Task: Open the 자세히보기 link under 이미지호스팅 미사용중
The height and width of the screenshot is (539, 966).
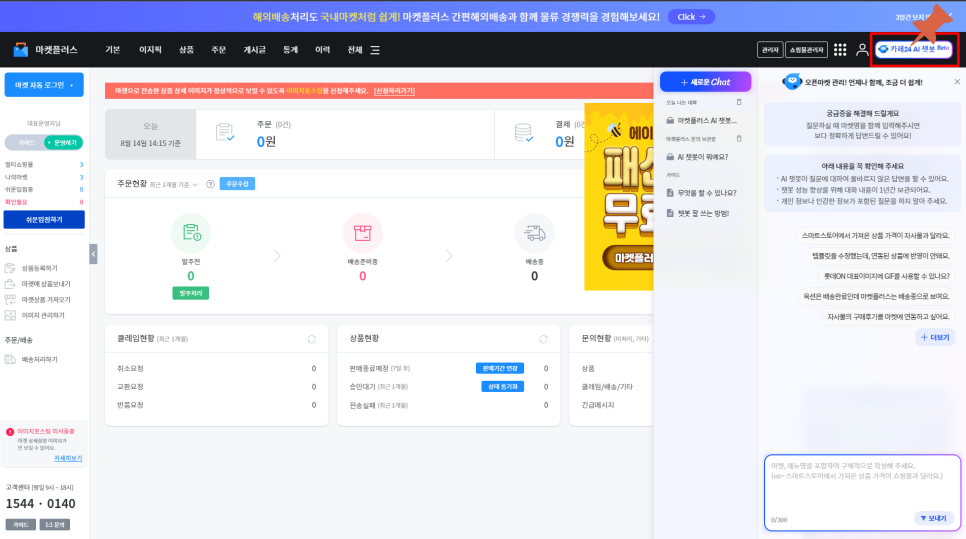Action: click(x=68, y=458)
